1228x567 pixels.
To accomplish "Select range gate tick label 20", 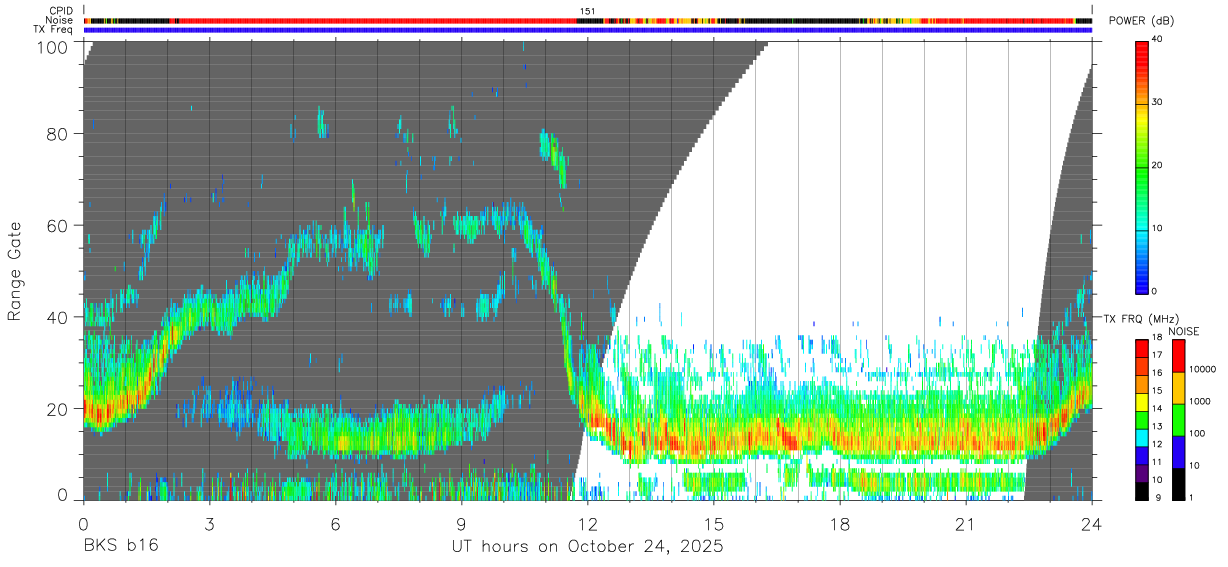I will (x=57, y=408).
